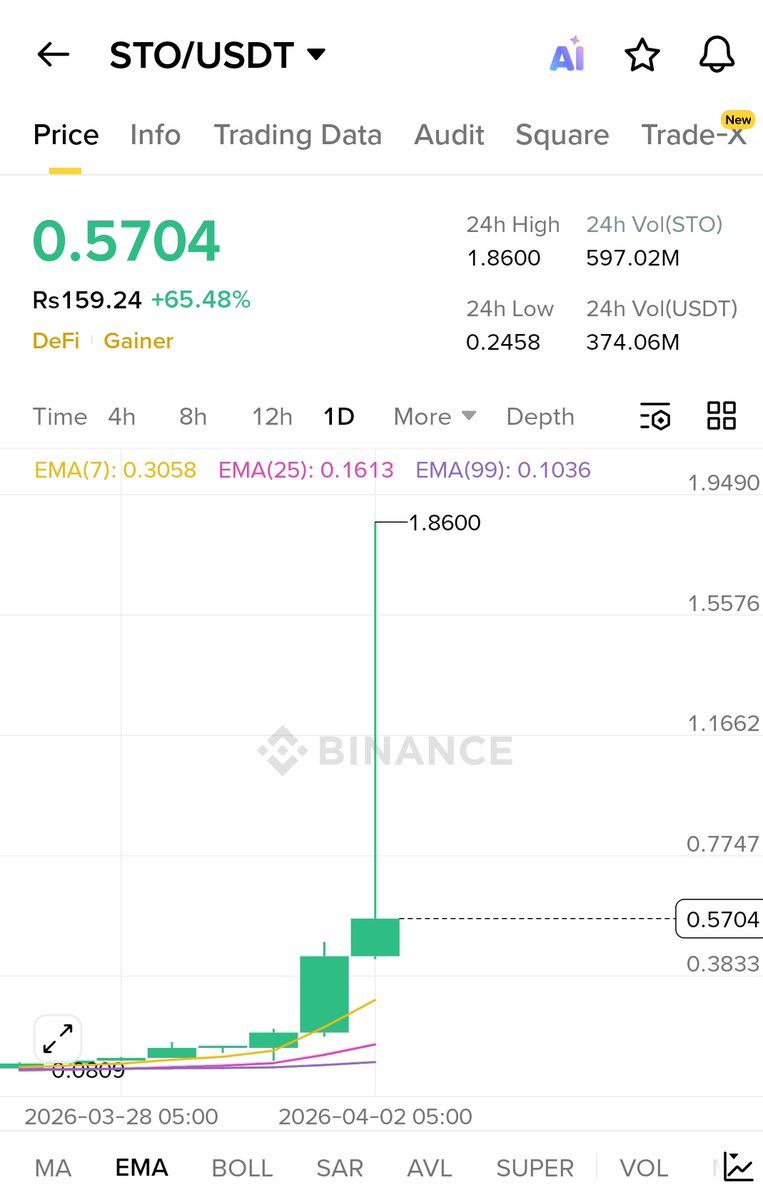Switch to the Depth view
763x1200 pixels.
pos(540,416)
